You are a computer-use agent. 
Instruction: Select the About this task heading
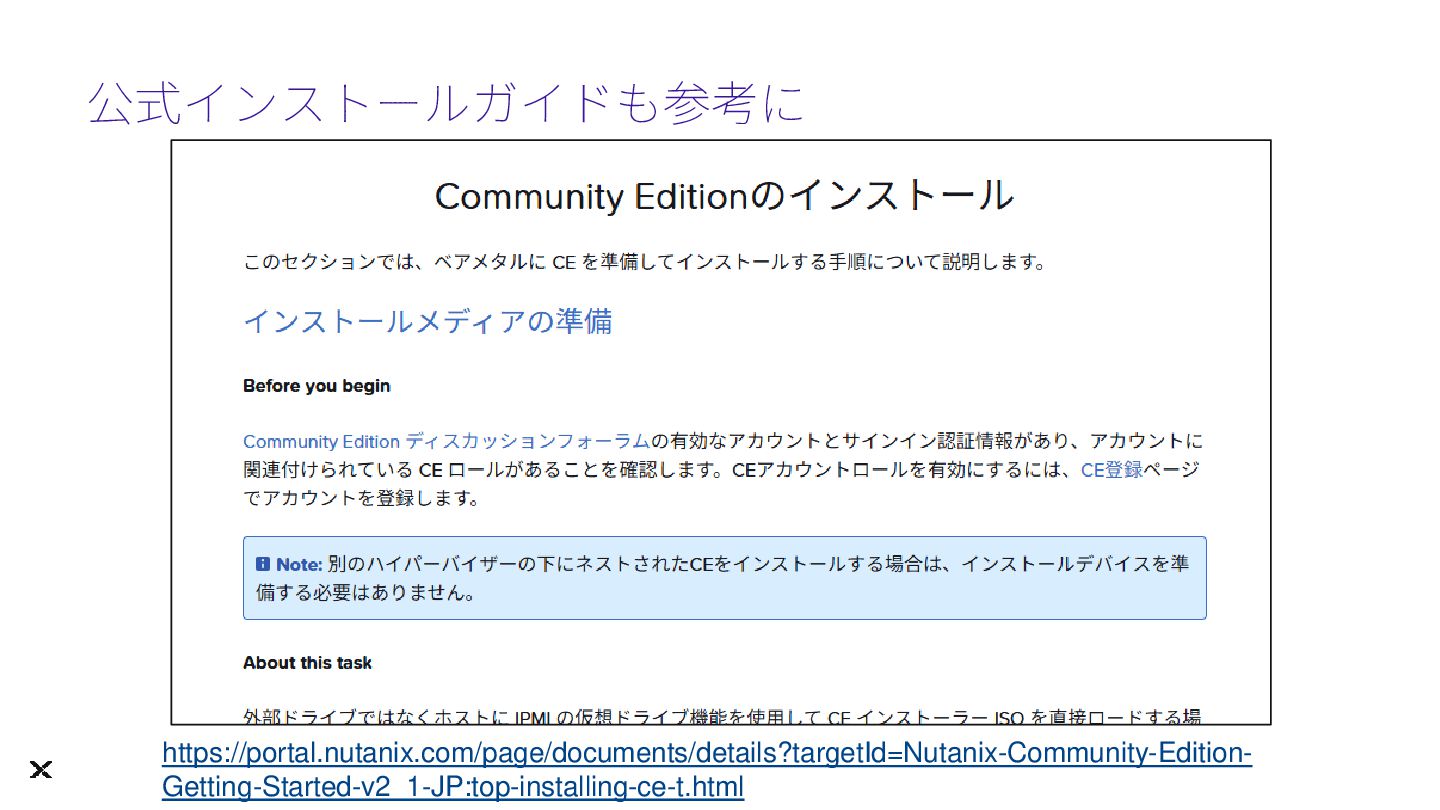coord(307,663)
